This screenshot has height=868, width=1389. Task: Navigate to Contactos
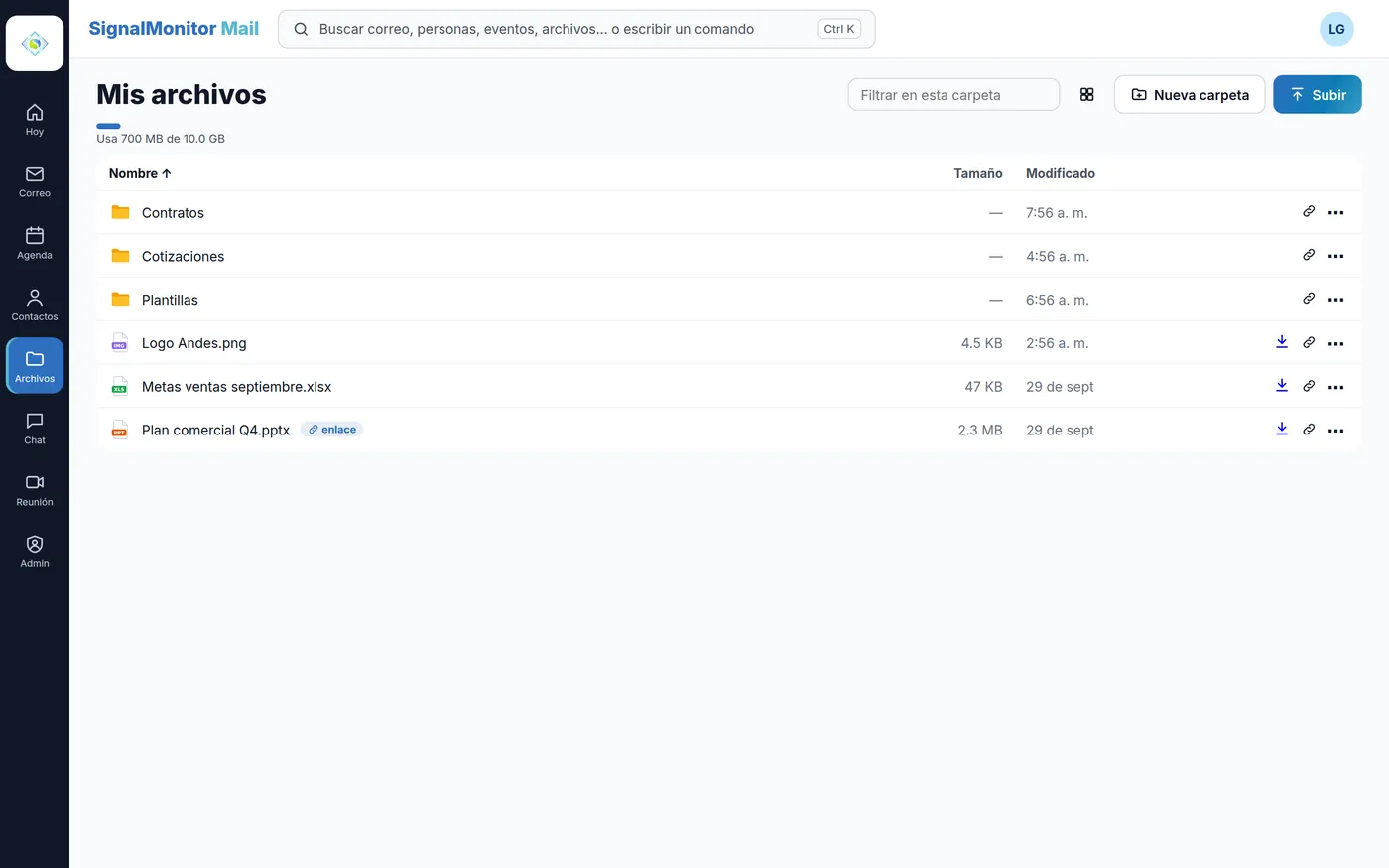click(35, 305)
